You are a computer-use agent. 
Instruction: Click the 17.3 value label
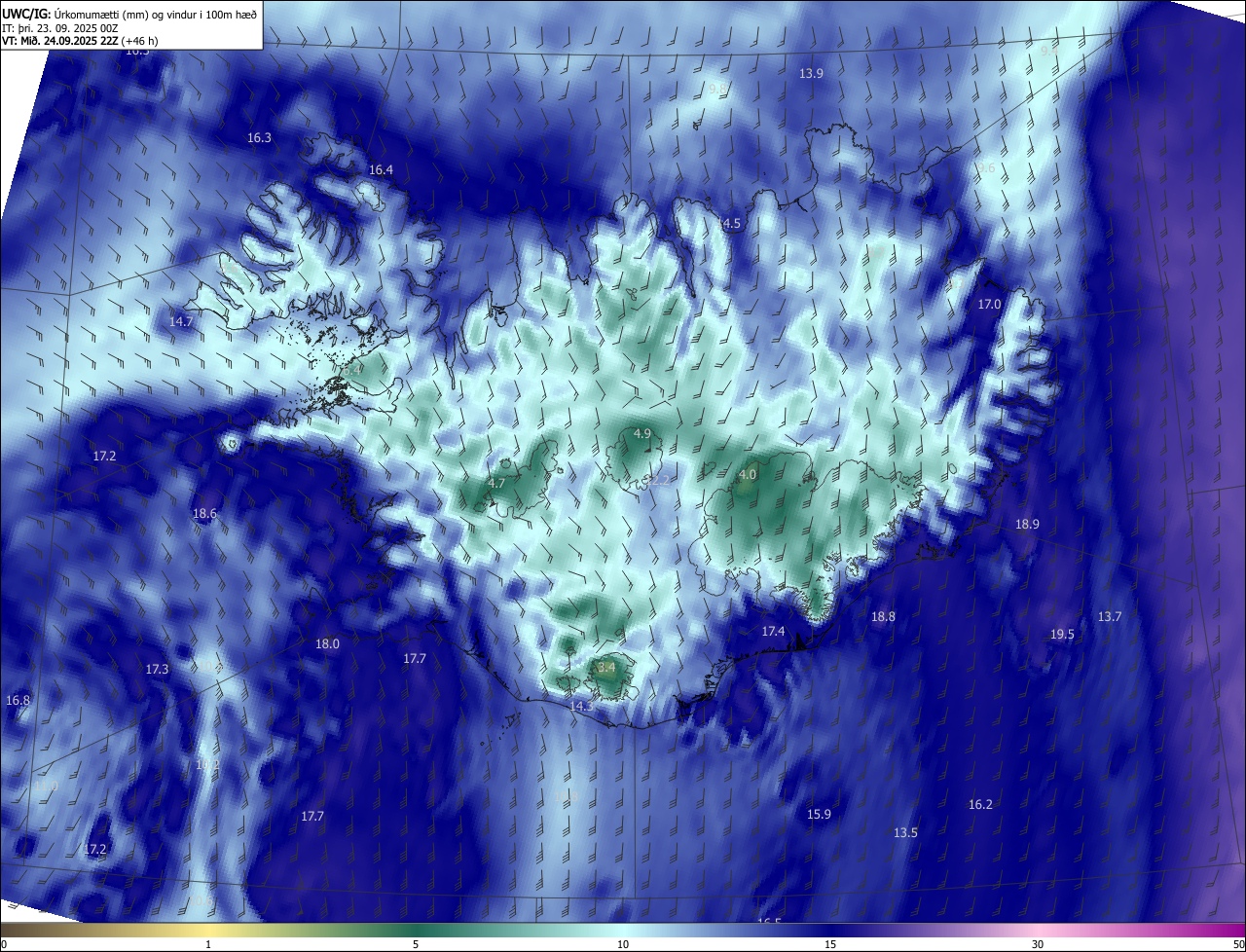pyautogui.click(x=157, y=670)
